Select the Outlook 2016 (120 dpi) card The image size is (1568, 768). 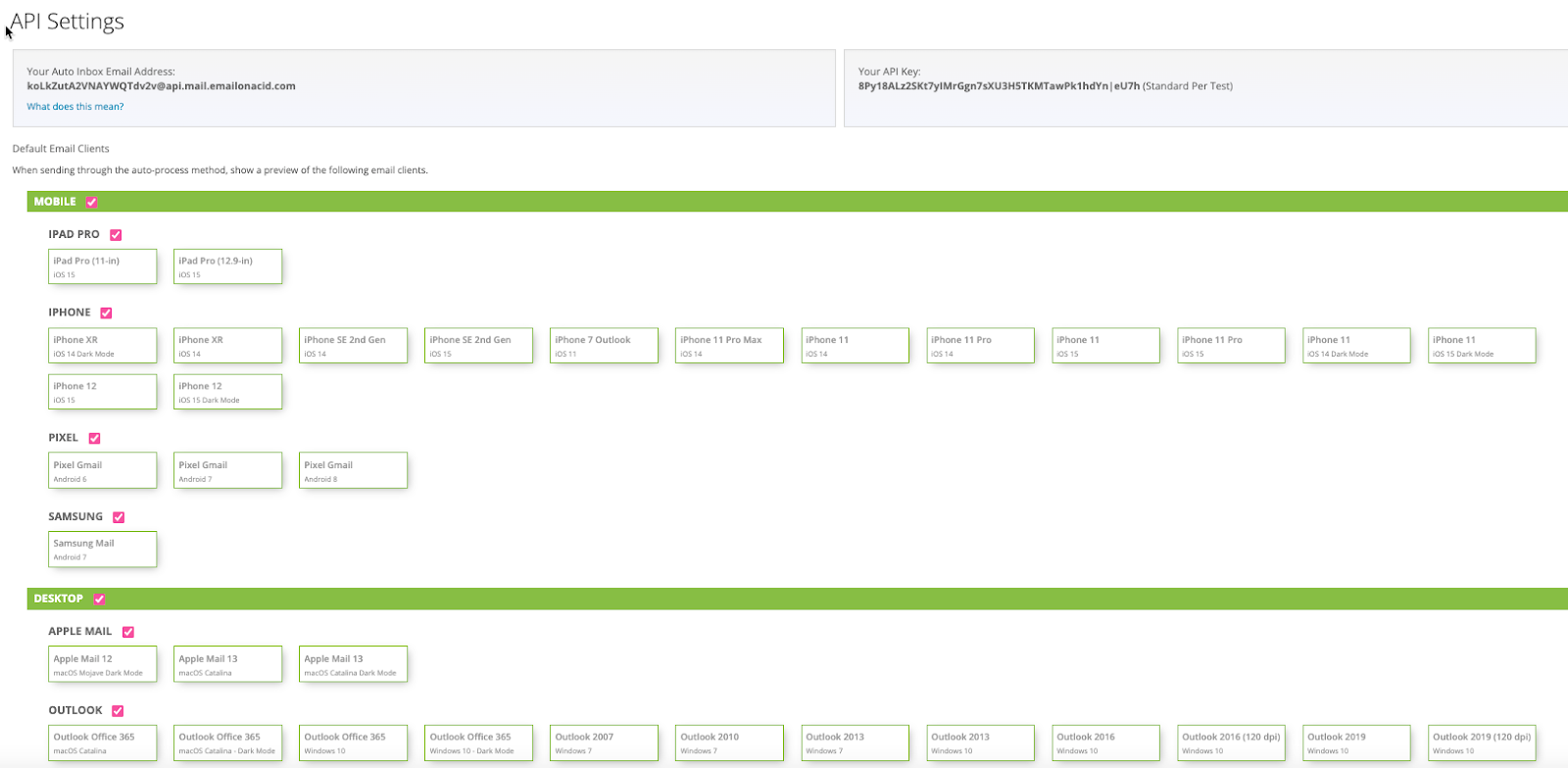[1232, 743]
